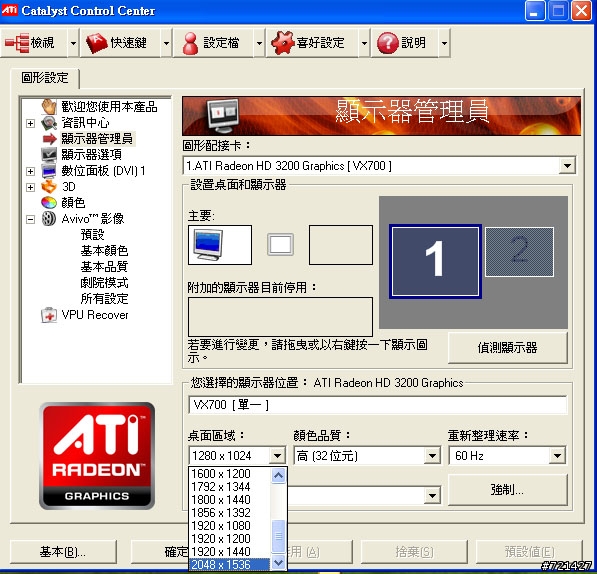The width and height of the screenshot is (597, 574).
Task: Choose 2048 x 1536 resolution
Action: point(230,564)
